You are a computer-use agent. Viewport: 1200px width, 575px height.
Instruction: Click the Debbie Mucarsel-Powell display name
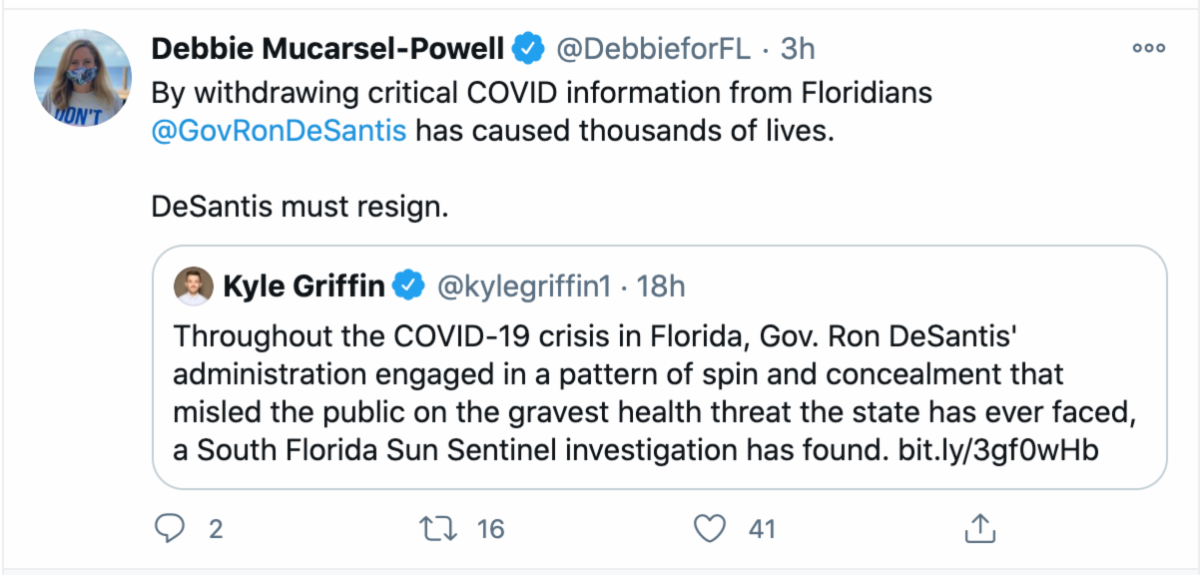click(328, 47)
